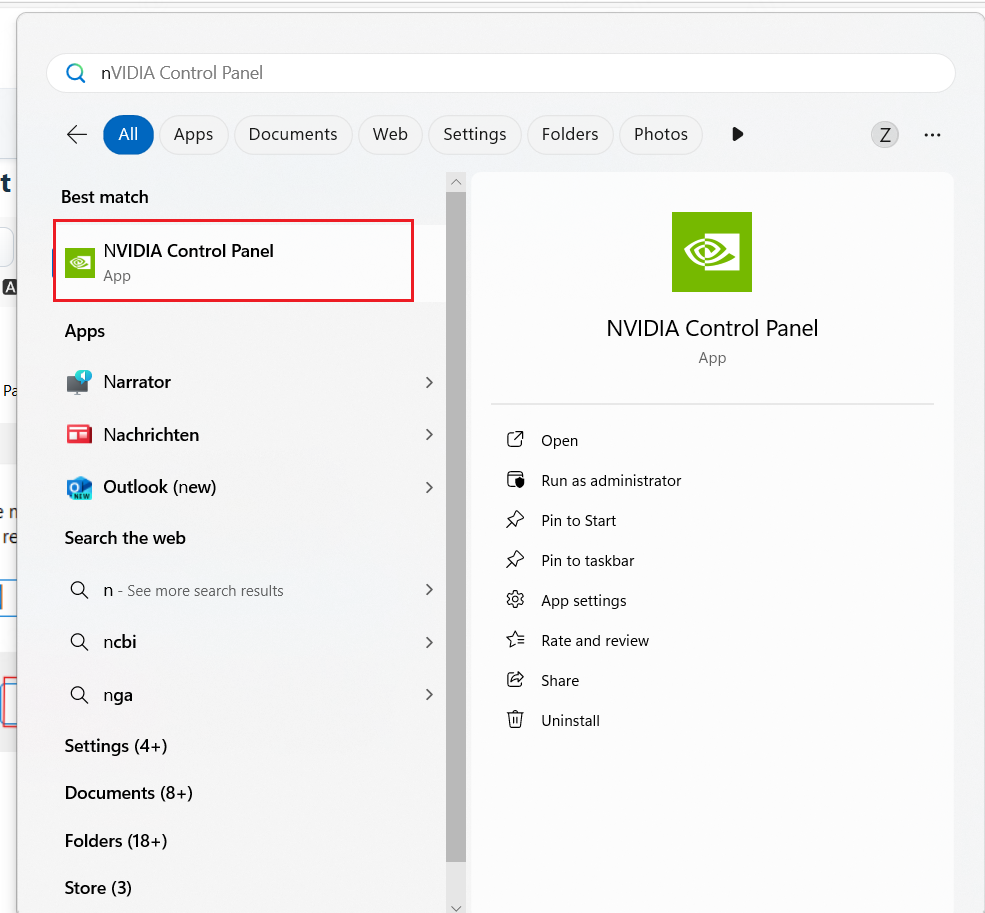Click the large NVIDIA logo in details pane
Viewport: 985px width, 913px height.
pos(711,251)
